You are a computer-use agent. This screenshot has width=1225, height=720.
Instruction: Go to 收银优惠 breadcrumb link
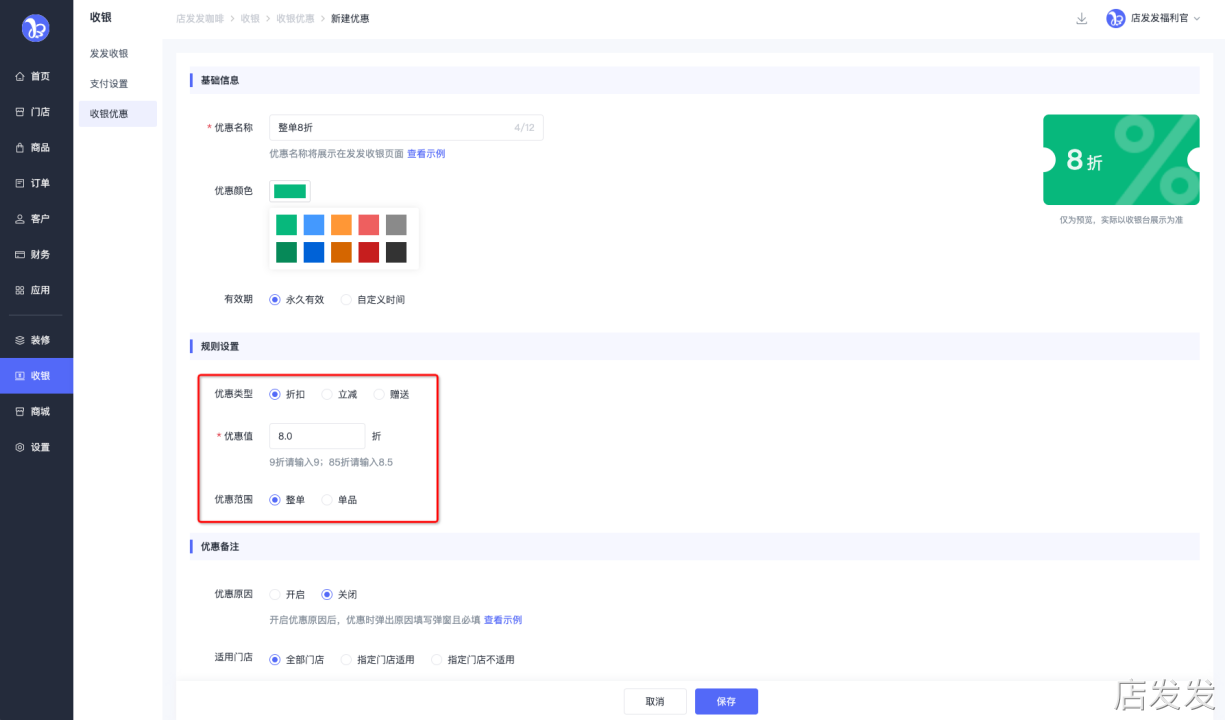pos(295,19)
